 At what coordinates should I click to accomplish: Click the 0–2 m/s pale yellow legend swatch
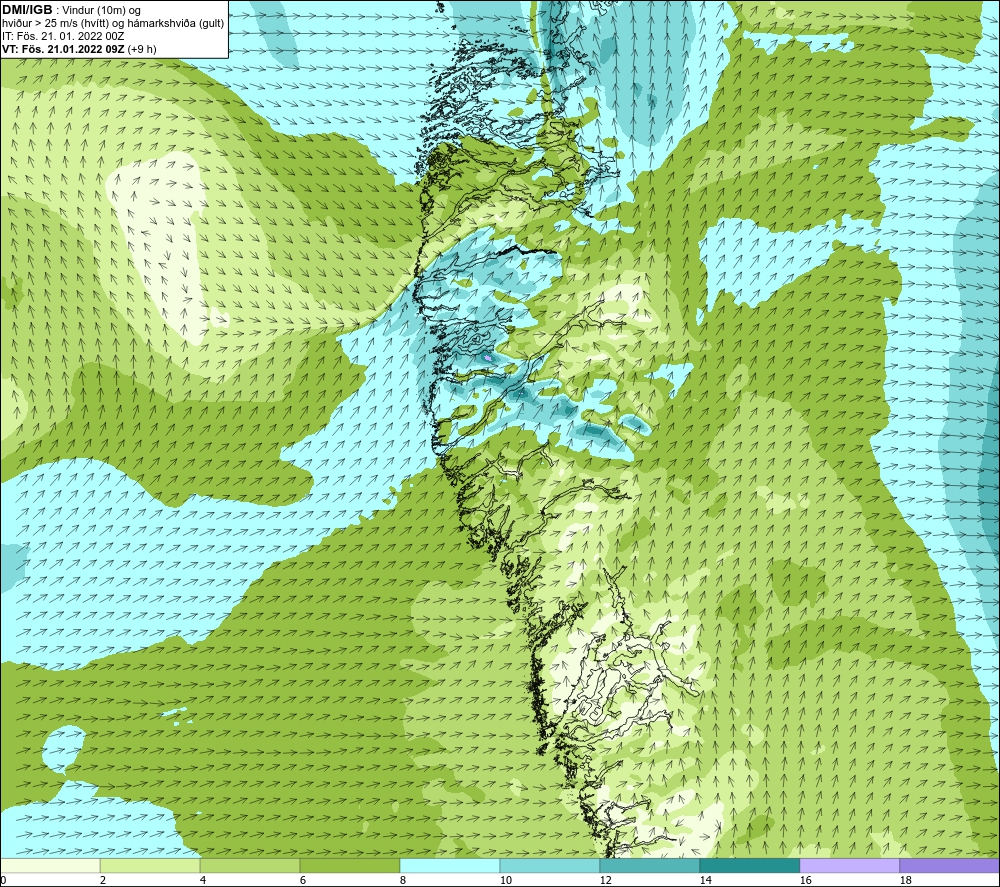coord(50,865)
